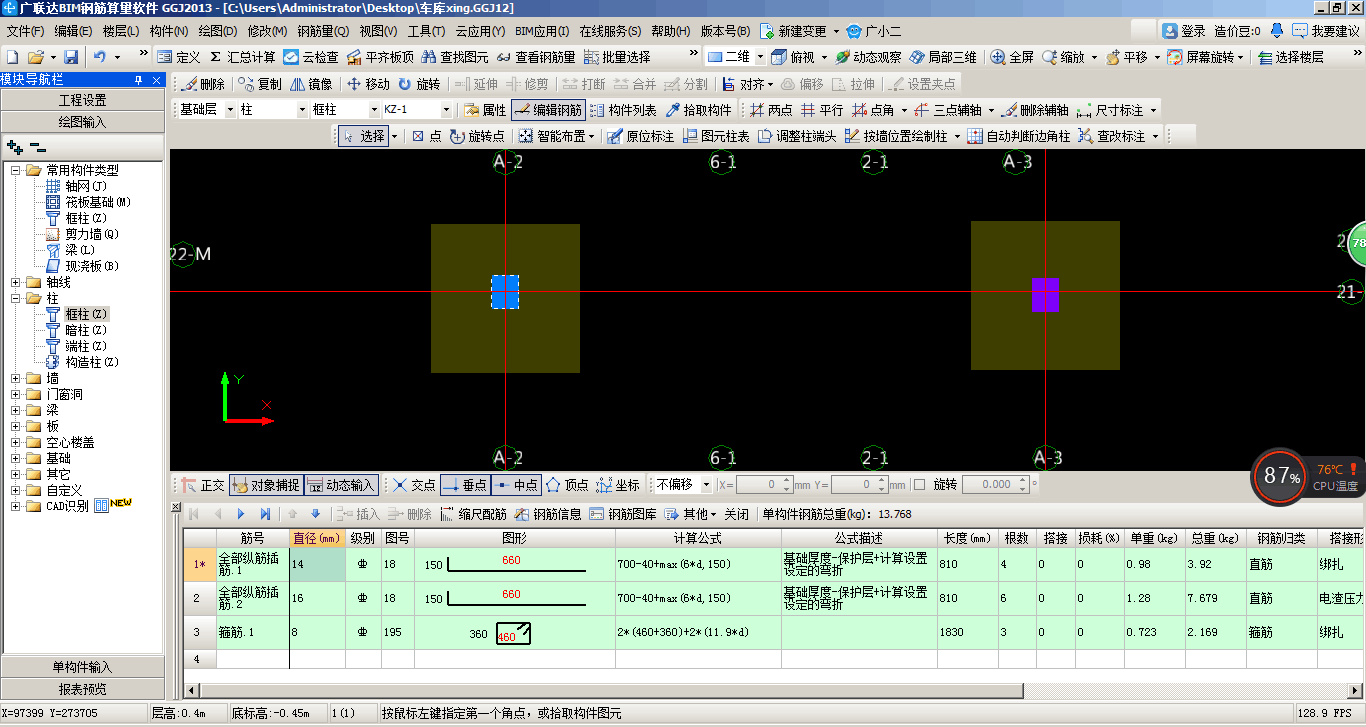
Task: Toggle 对象捕捉 object snap
Action: (265, 485)
